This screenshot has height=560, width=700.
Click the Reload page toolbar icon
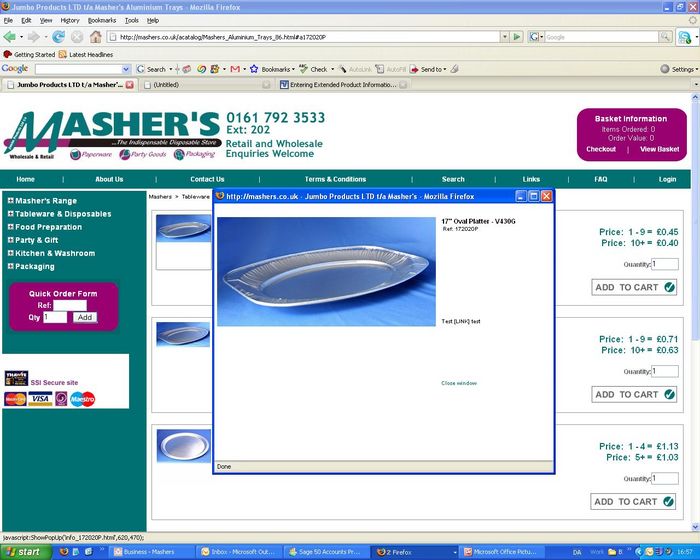[59, 37]
